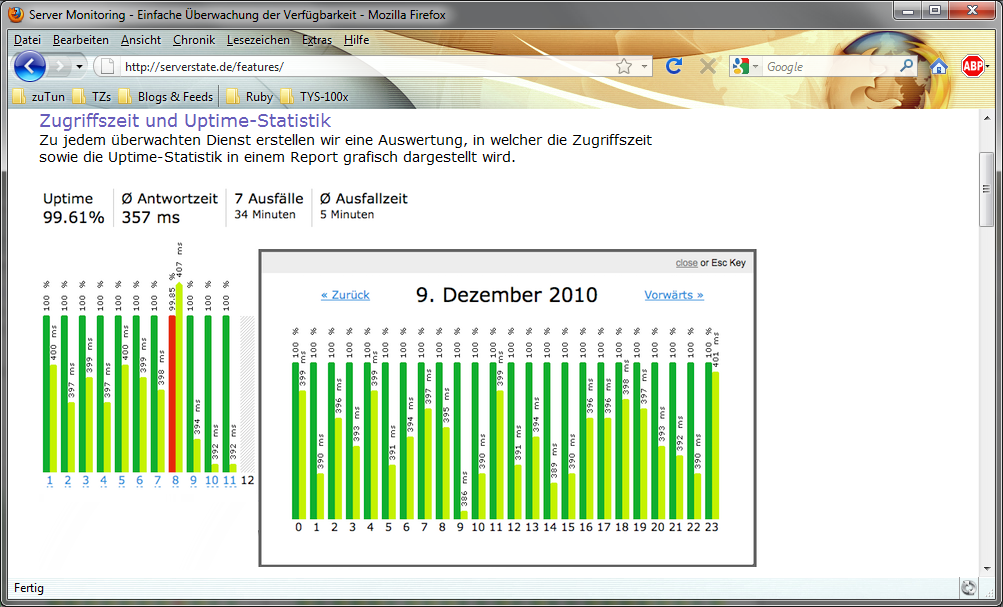Click the Vorwärts » link

pyautogui.click(x=673, y=295)
